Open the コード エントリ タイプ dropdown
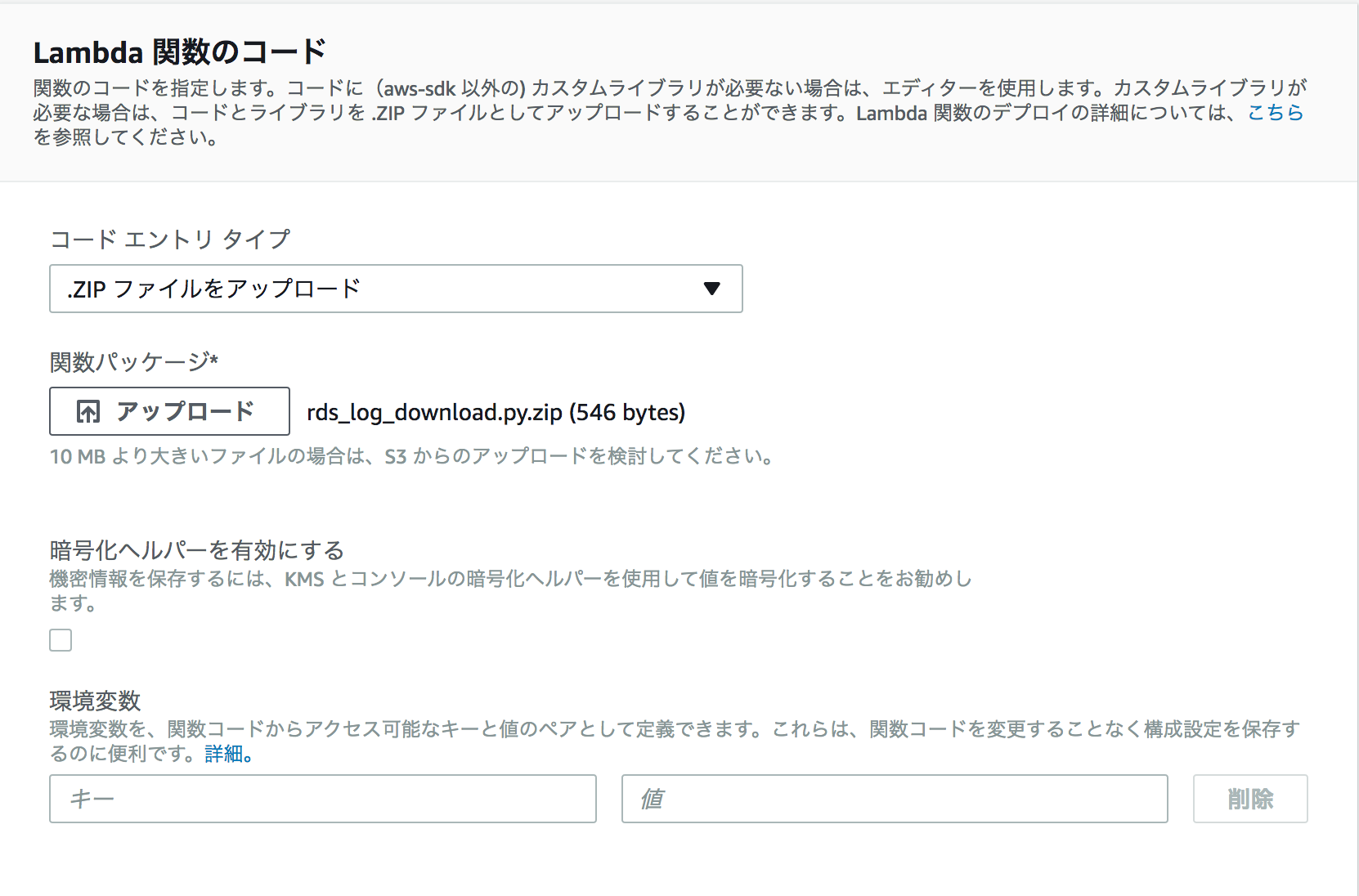This screenshot has width=1359, height=896. pyautogui.click(x=396, y=289)
